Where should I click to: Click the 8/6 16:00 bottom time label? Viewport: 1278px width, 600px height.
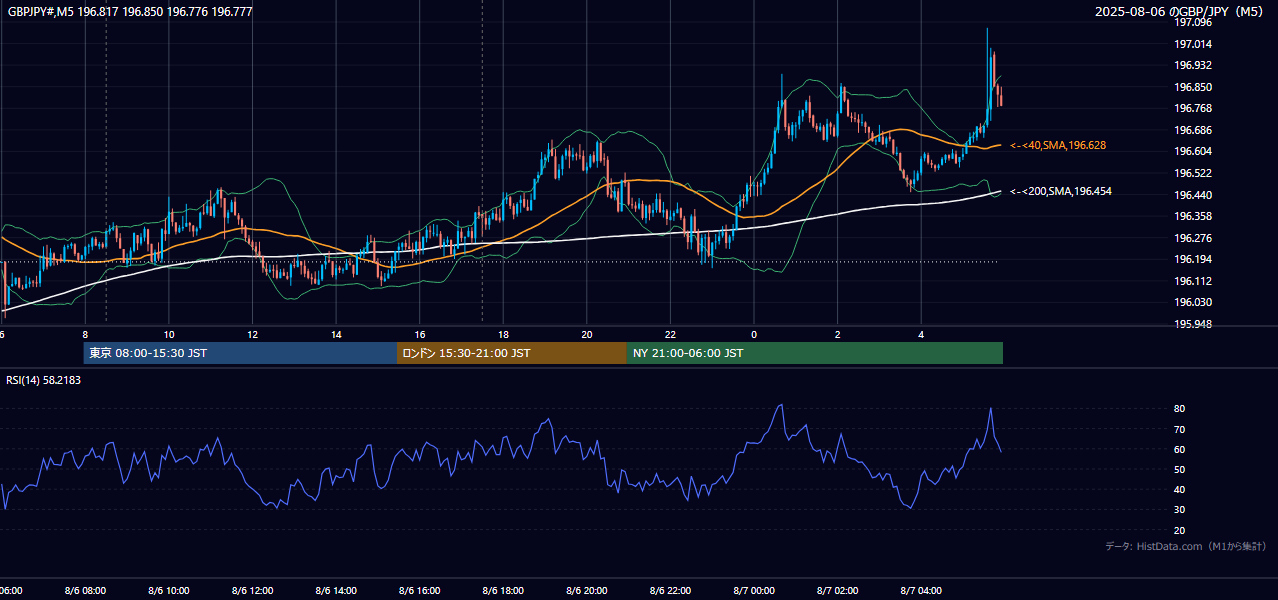pyautogui.click(x=420, y=591)
